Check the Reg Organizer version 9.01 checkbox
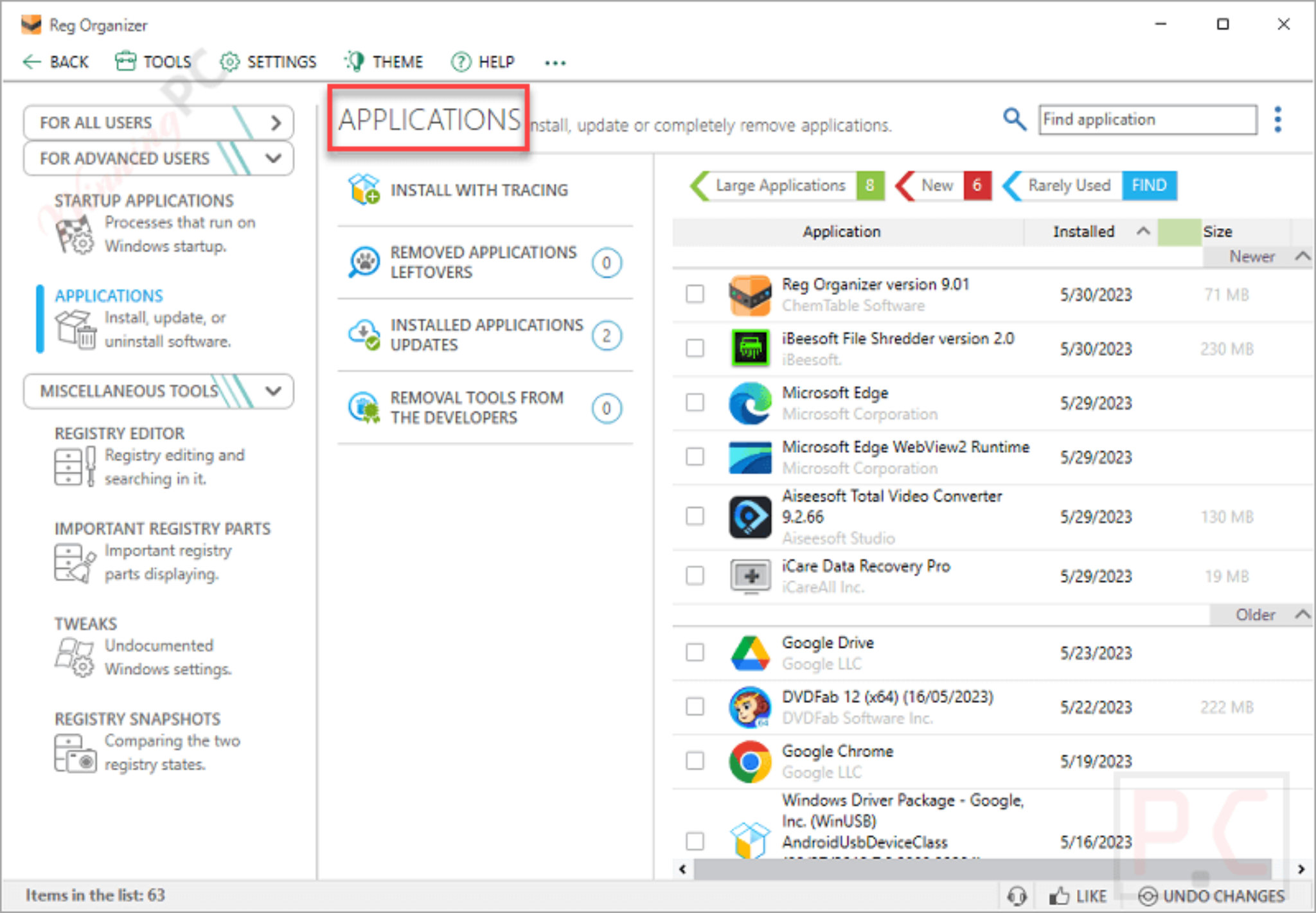The image size is (1316, 913). [695, 294]
